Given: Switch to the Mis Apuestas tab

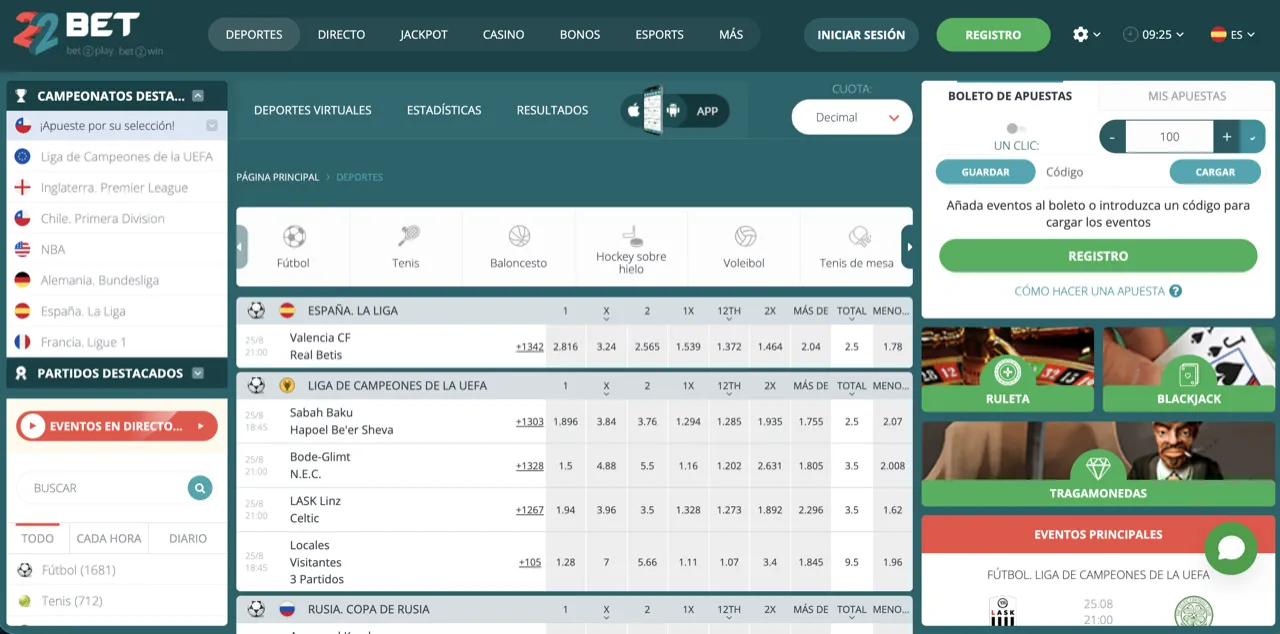Looking at the screenshot, I should (x=1187, y=96).
